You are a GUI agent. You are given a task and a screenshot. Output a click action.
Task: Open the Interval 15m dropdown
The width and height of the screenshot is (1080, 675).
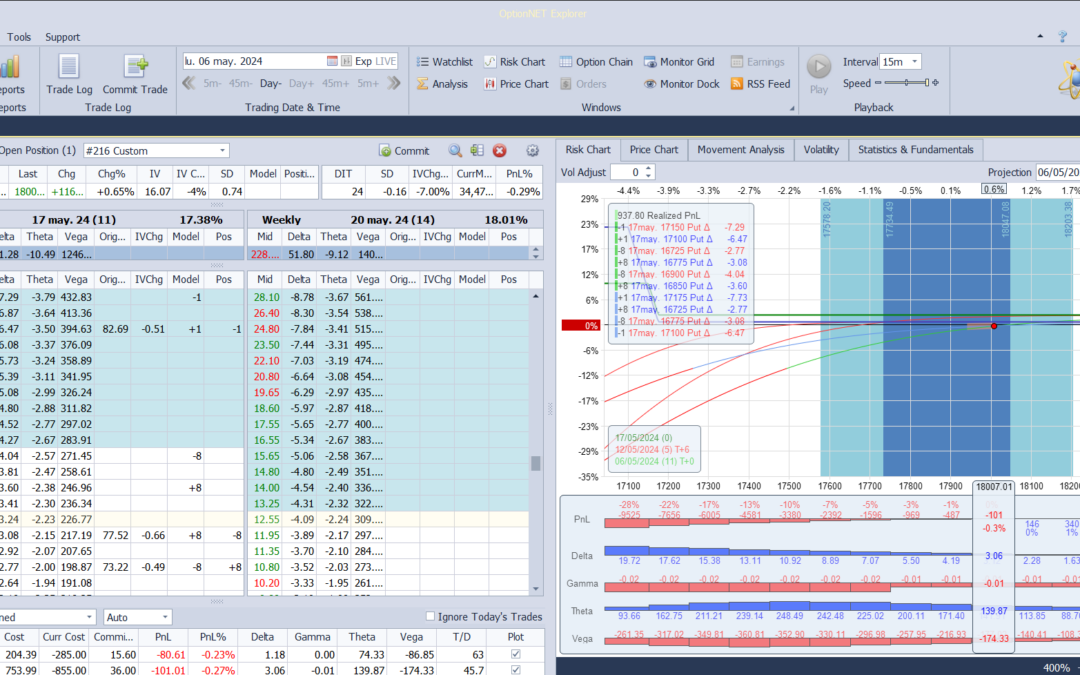click(x=914, y=61)
